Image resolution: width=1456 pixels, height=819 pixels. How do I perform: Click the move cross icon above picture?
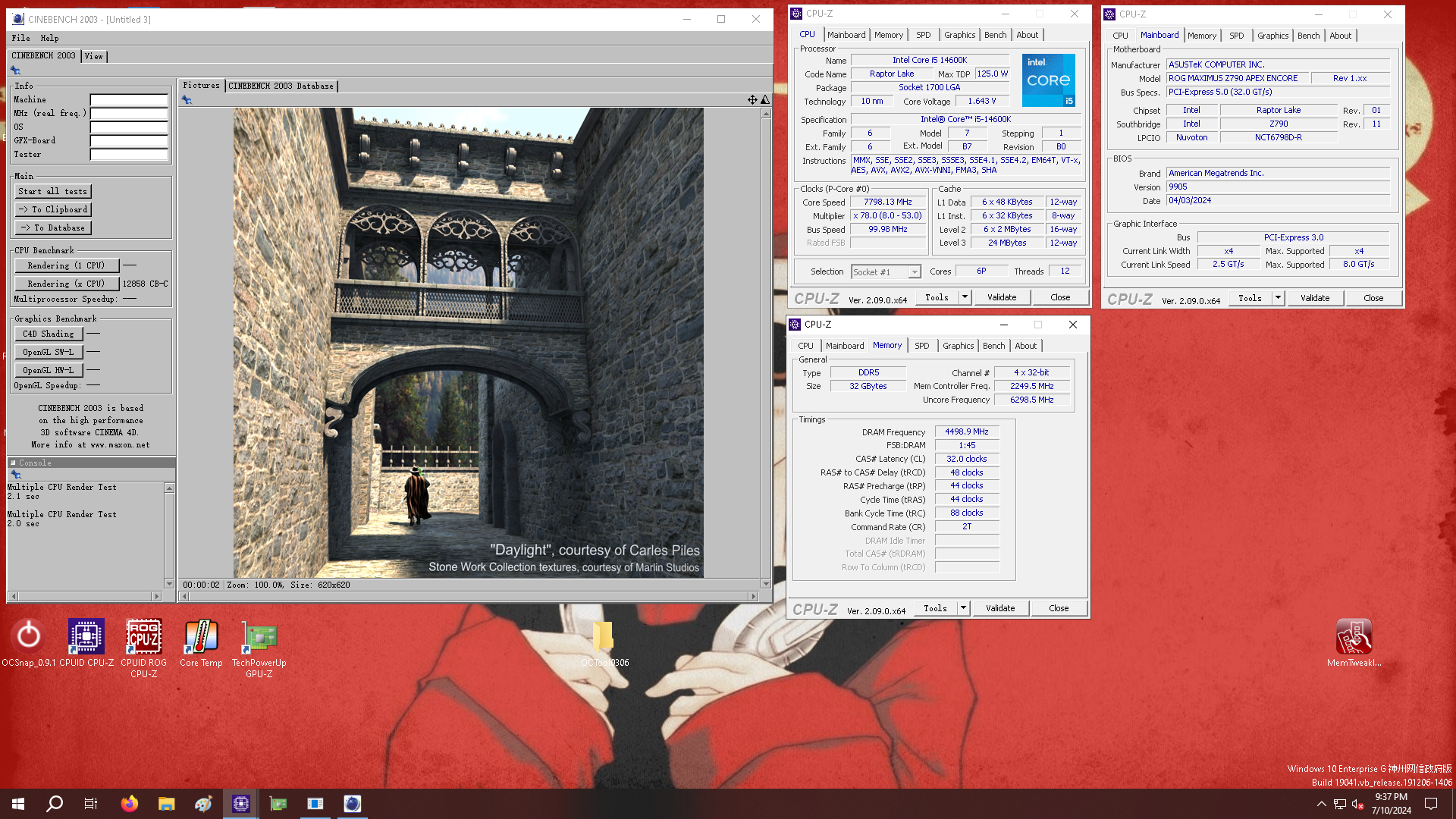[752, 100]
